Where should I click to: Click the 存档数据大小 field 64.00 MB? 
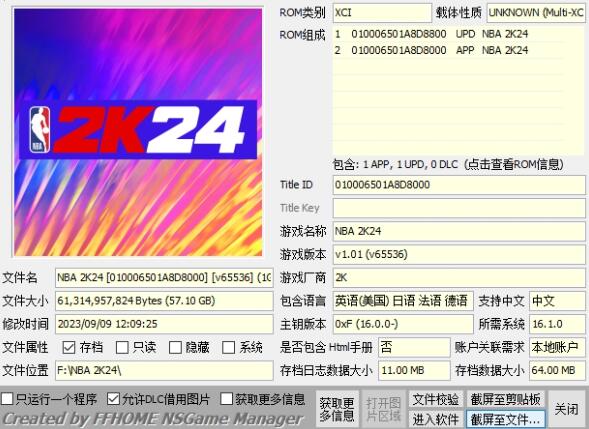click(x=557, y=371)
